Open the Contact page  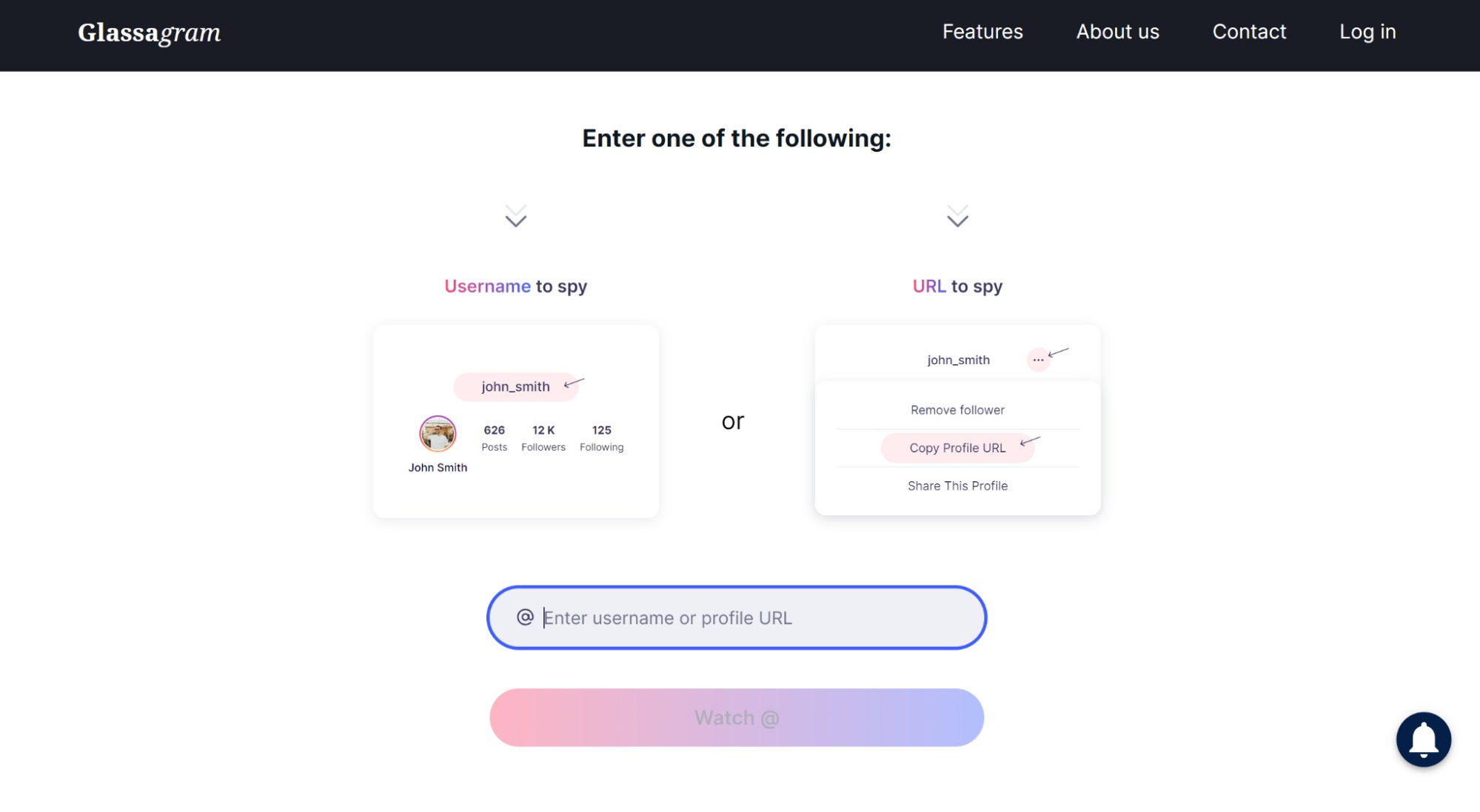coord(1249,32)
